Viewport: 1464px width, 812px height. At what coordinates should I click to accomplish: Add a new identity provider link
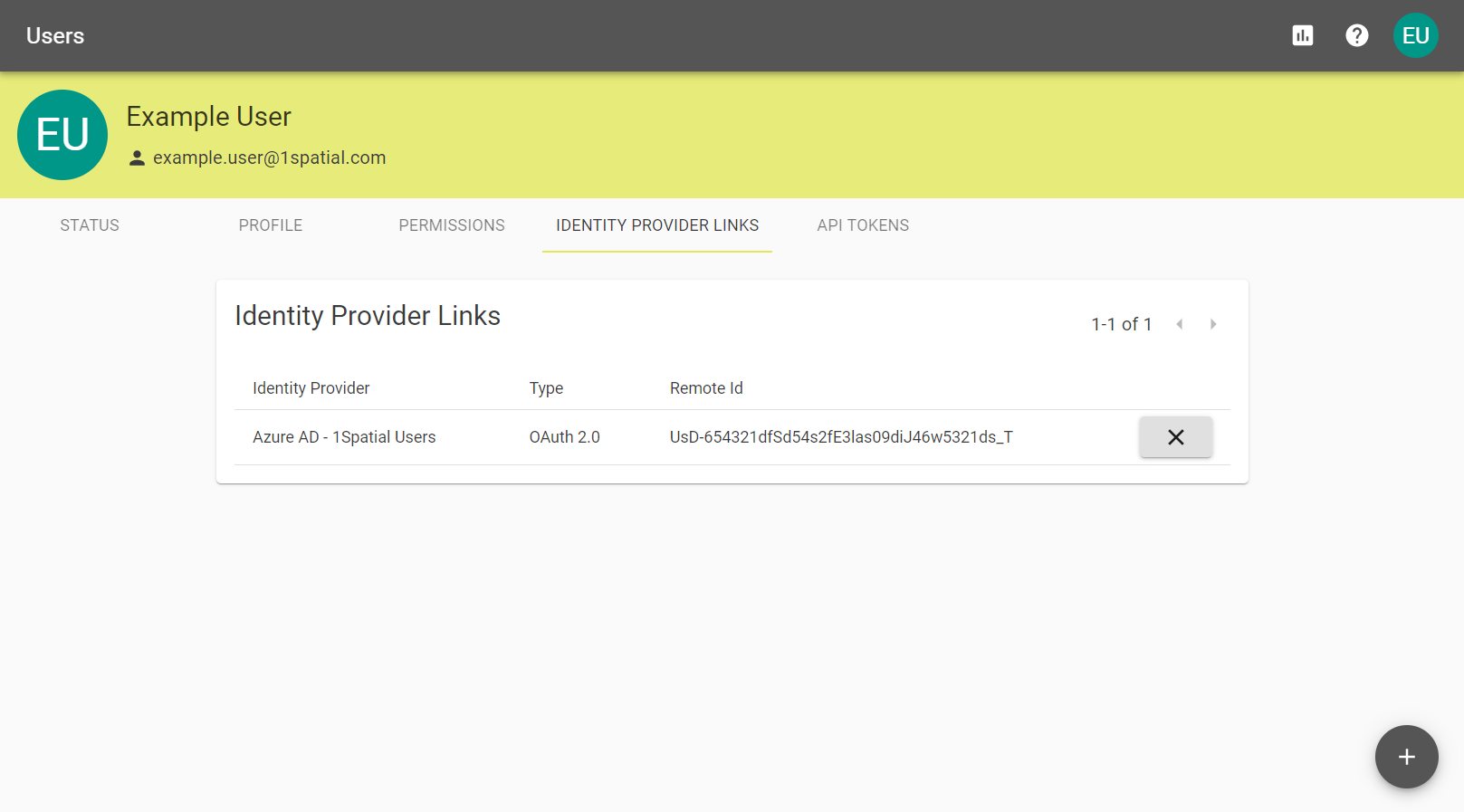click(1406, 757)
